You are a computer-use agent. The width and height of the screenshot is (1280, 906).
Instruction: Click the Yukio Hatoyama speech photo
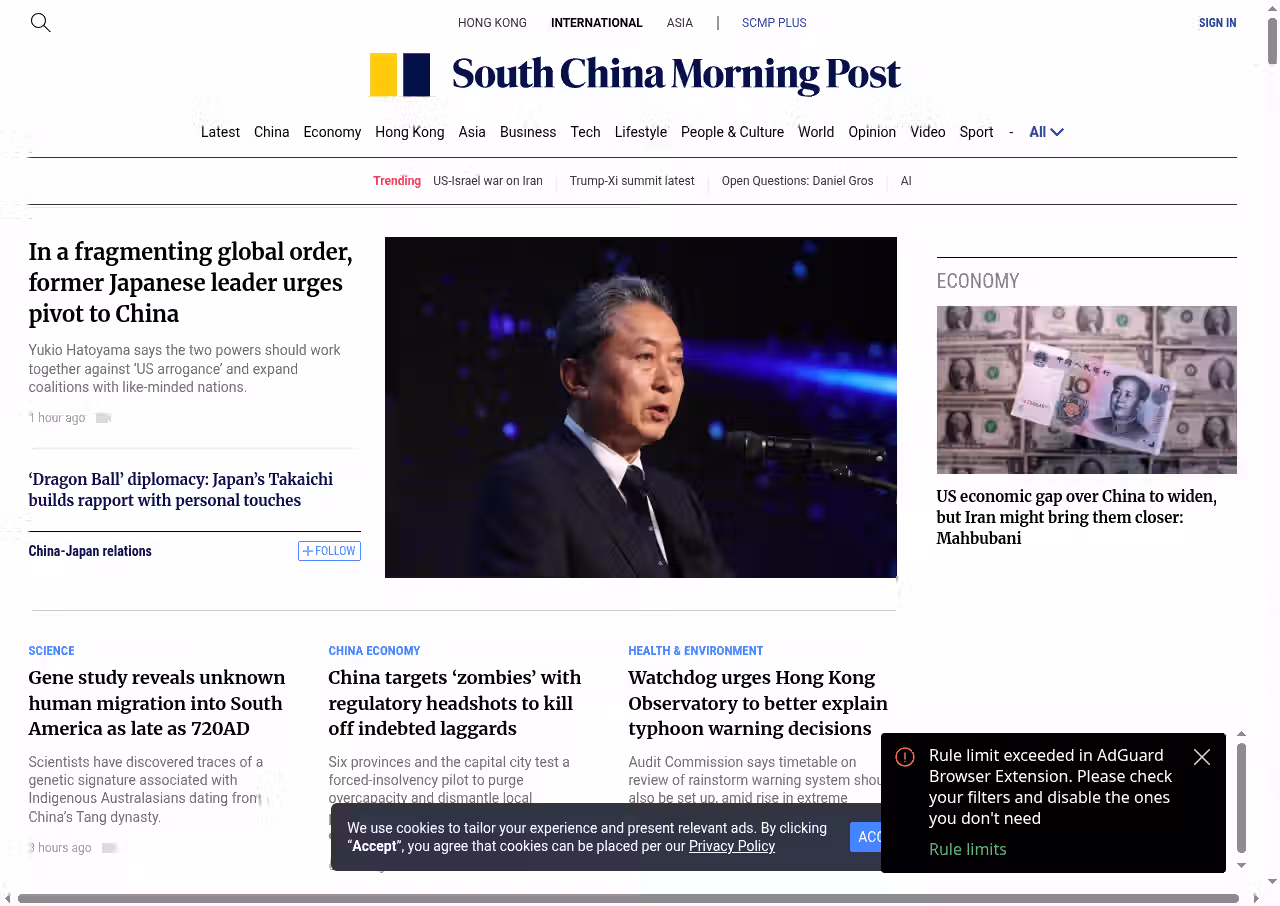[640, 407]
